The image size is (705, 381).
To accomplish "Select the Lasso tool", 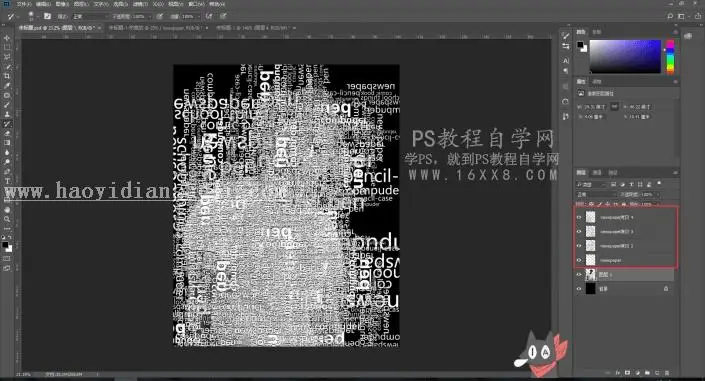I will [7, 57].
